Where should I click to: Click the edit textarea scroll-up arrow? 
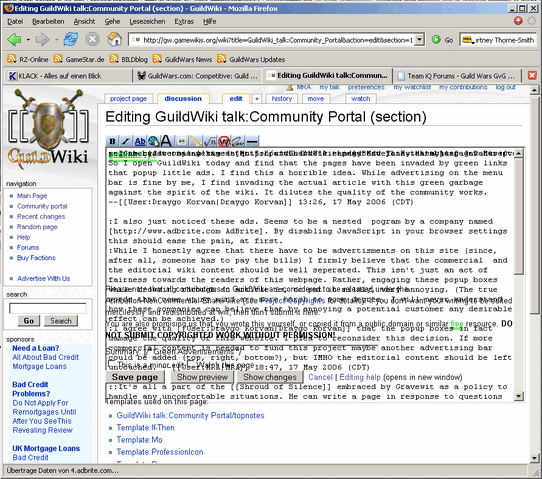[519, 153]
